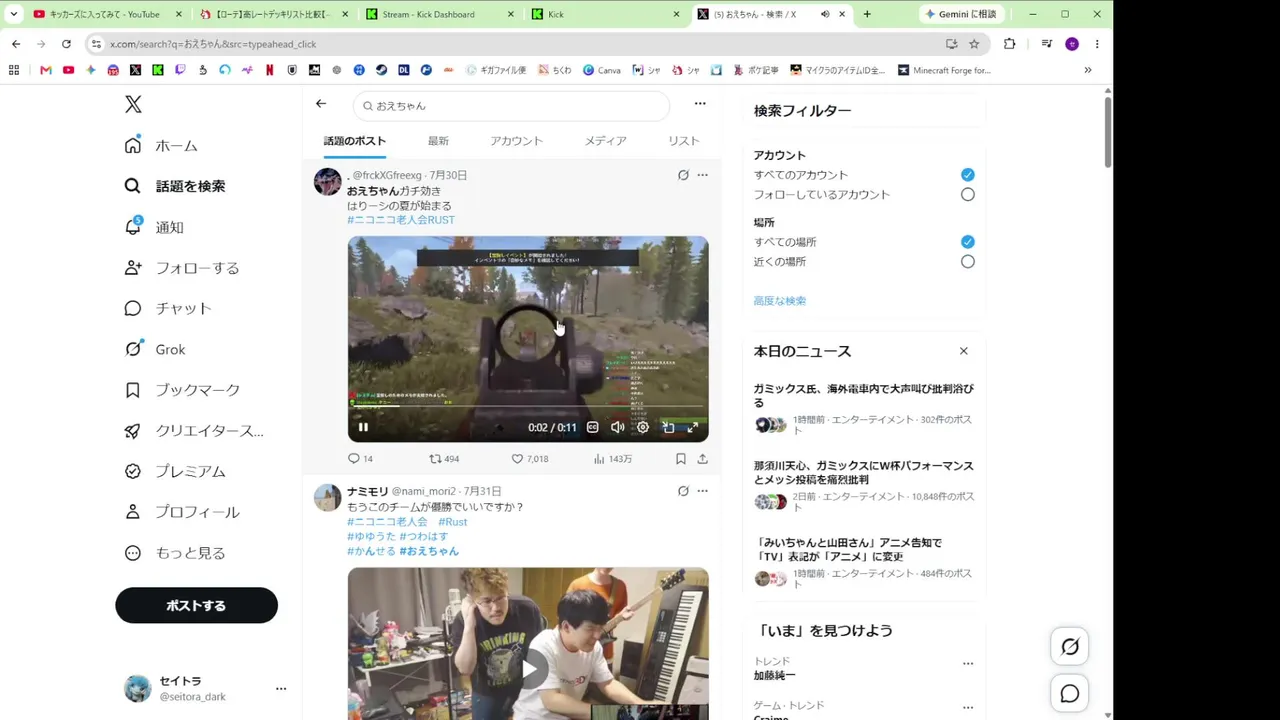
Task: Bookmark the @frckXGfreexg post
Action: pyautogui.click(x=680, y=459)
